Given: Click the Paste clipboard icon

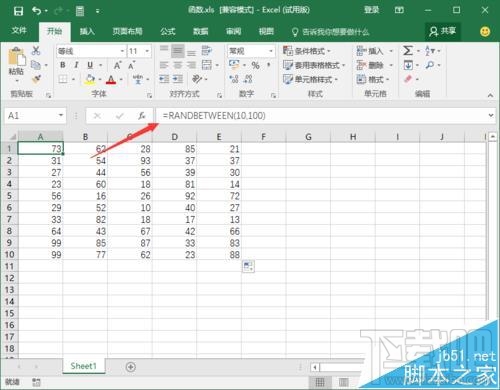Looking at the screenshot, I should (x=17, y=57).
